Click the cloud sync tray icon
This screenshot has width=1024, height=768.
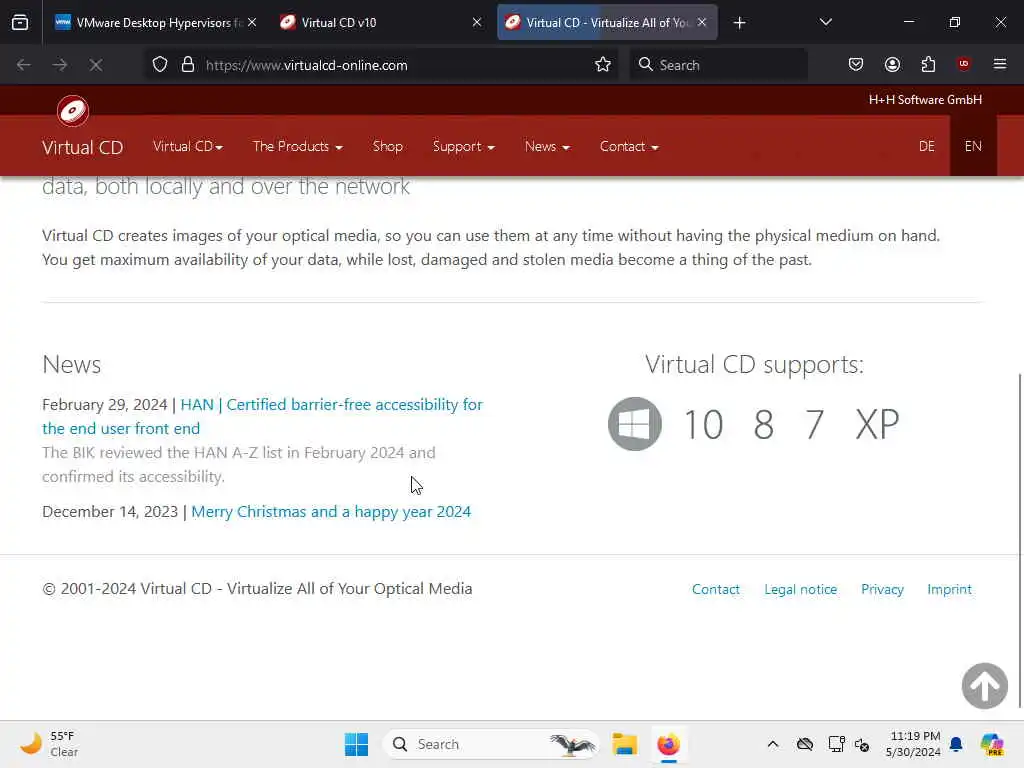click(805, 744)
